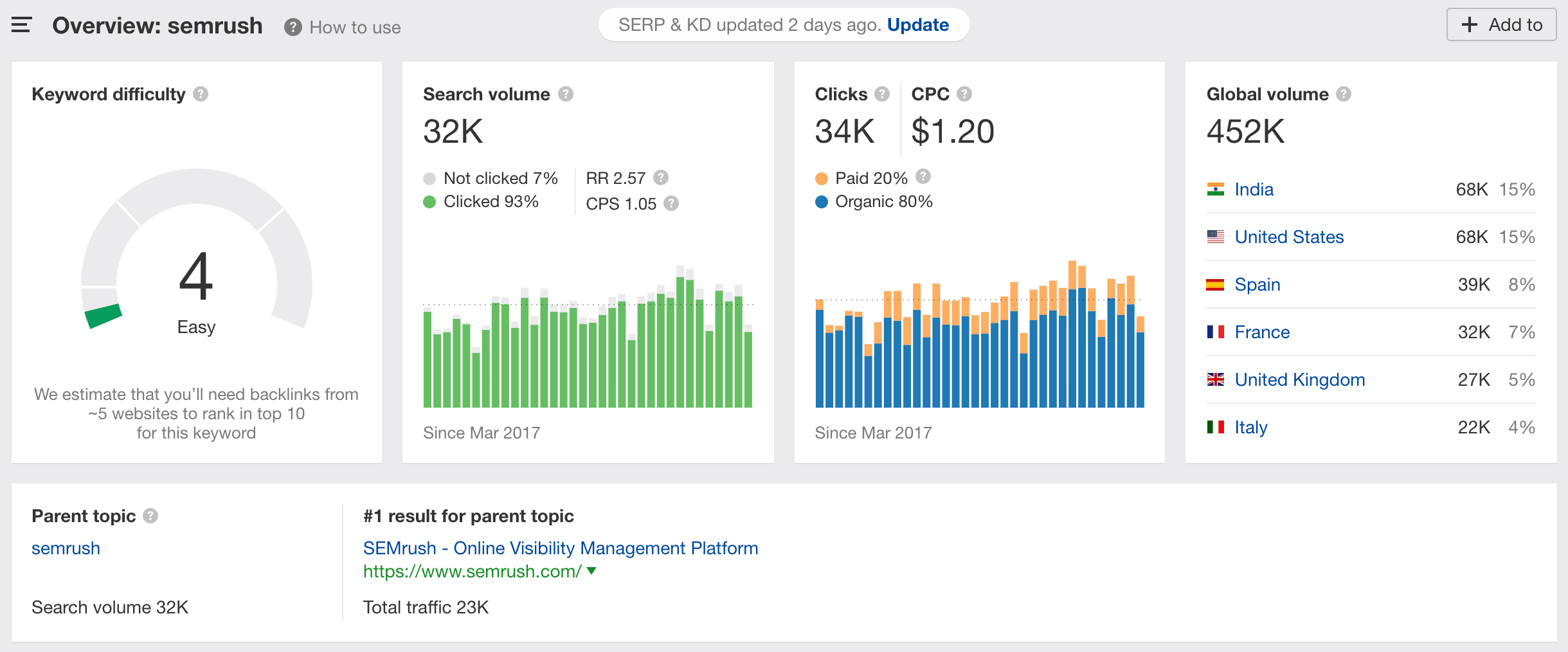1568x652 pixels.
Task: Open the hamburger menu icon
Action: point(21,25)
